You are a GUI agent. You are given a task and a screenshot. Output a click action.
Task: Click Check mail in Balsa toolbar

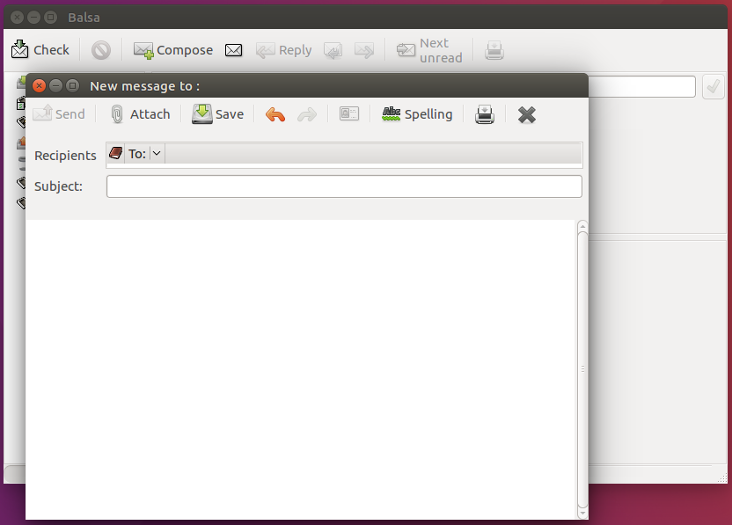point(40,49)
